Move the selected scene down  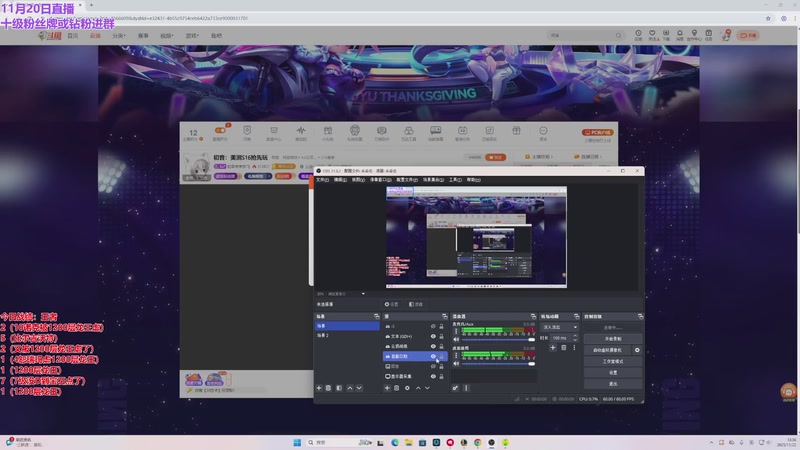click(x=359, y=388)
